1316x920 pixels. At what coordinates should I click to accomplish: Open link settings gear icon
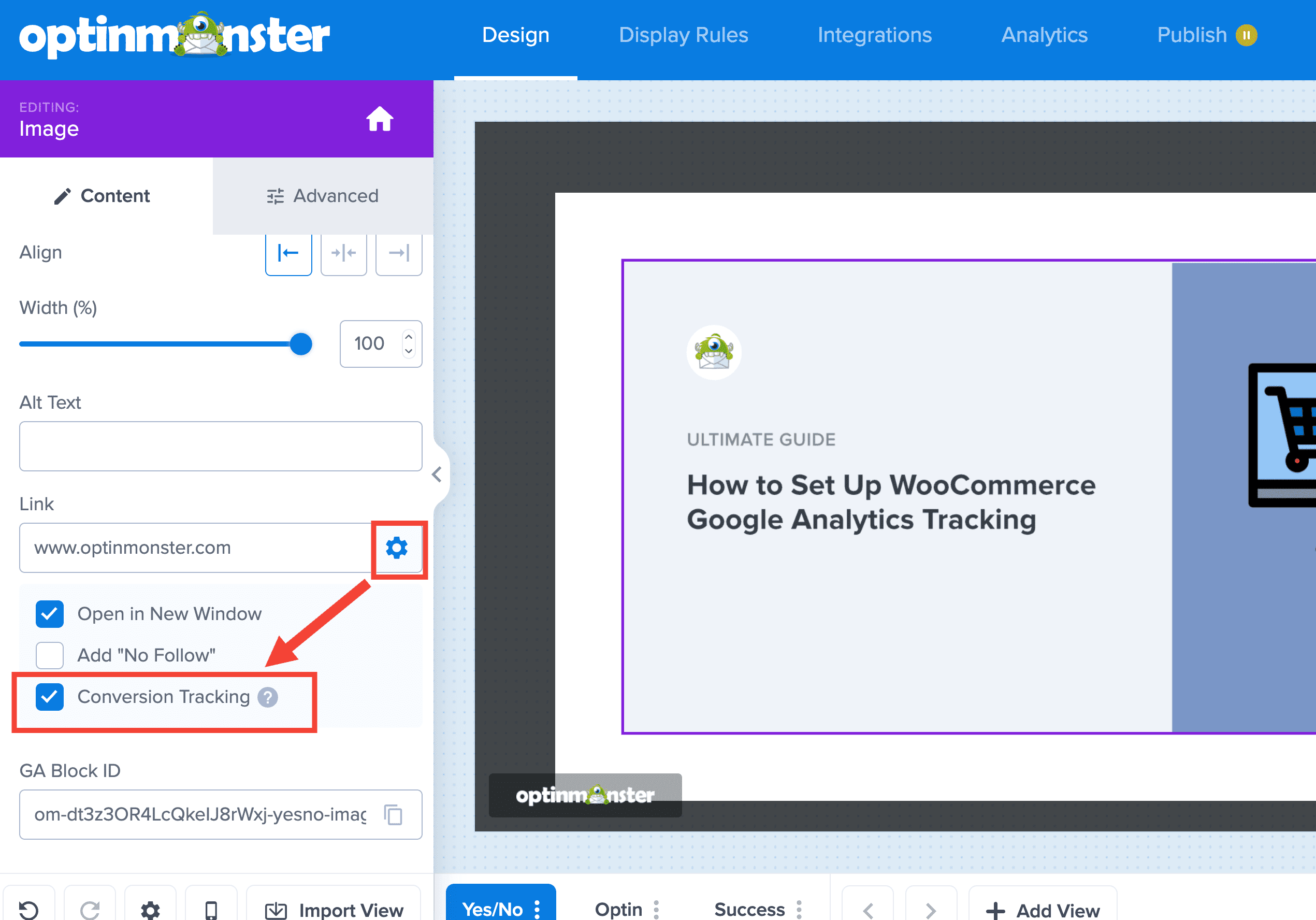click(397, 548)
